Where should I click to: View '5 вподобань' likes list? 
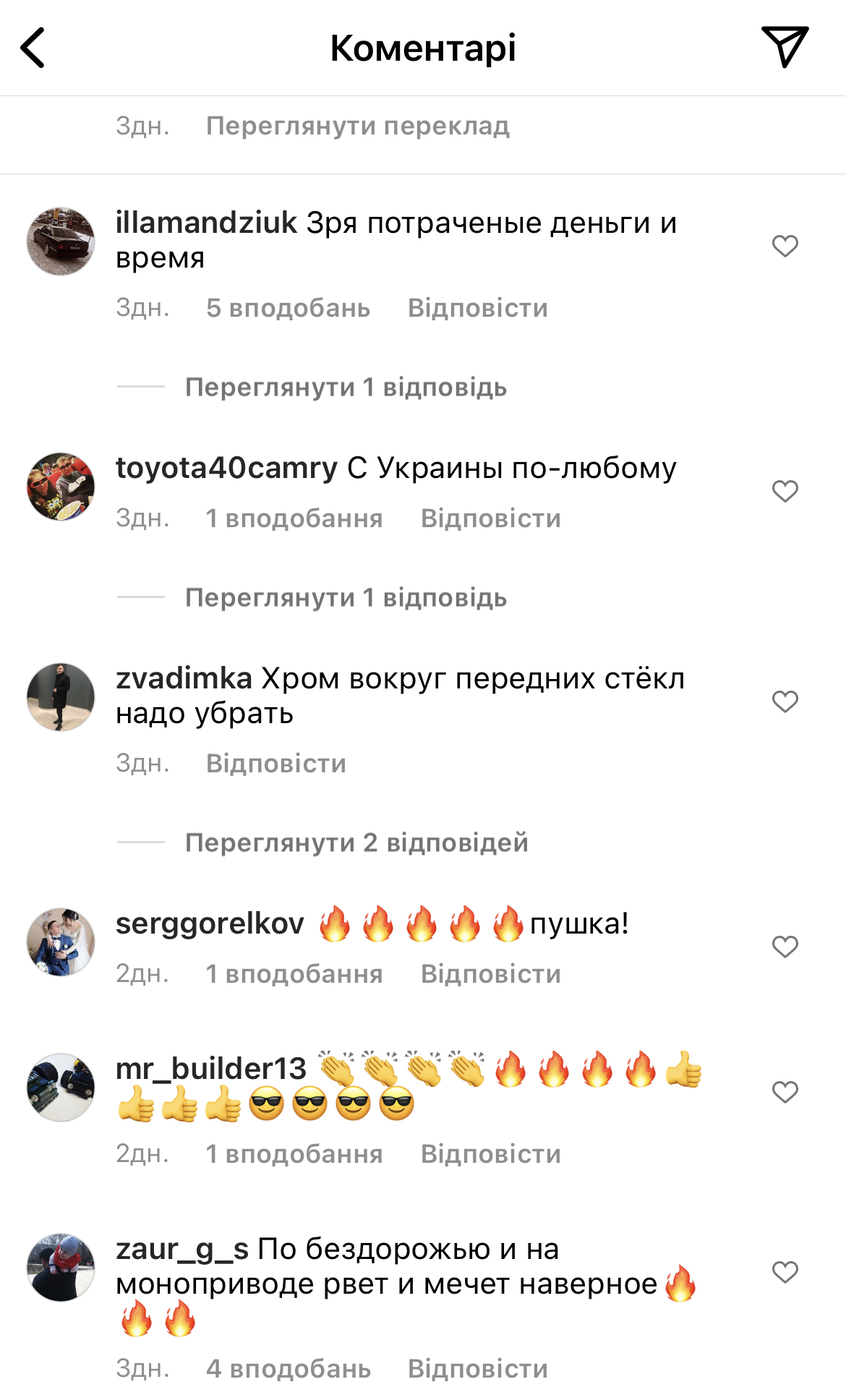pyautogui.click(x=288, y=308)
